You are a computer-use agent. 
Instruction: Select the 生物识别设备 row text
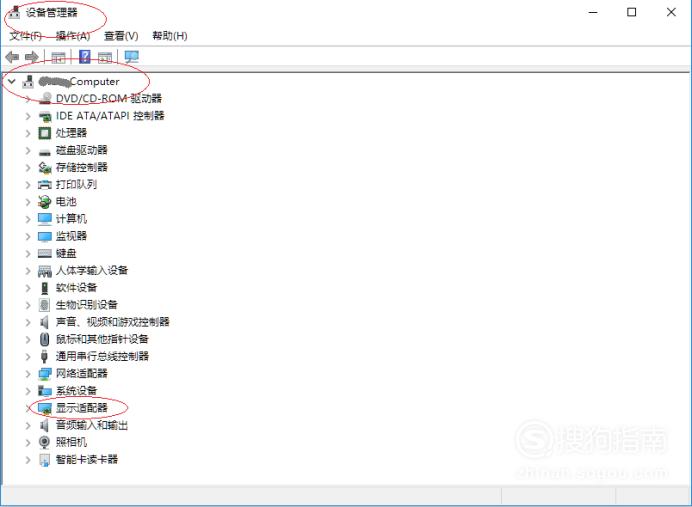pos(86,305)
